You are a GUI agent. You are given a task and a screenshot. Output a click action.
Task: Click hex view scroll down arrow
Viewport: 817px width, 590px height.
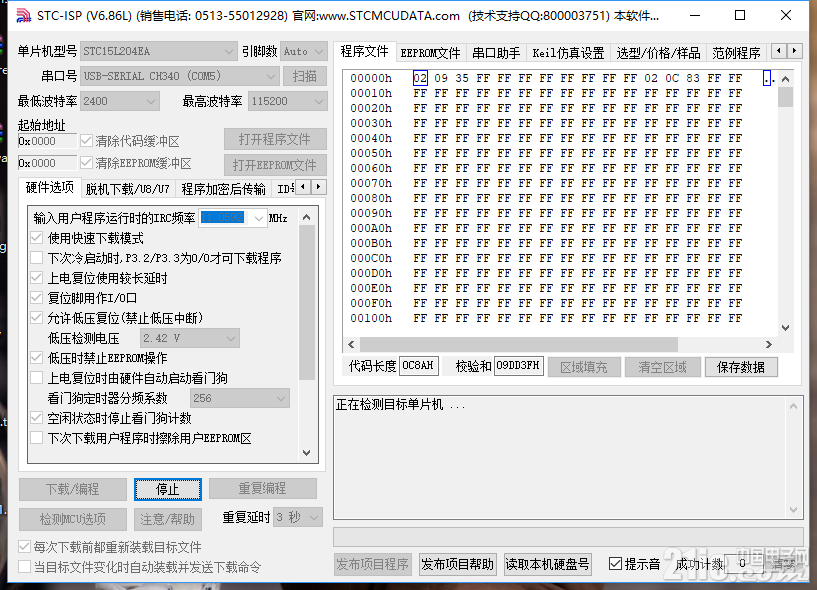coord(786,328)
